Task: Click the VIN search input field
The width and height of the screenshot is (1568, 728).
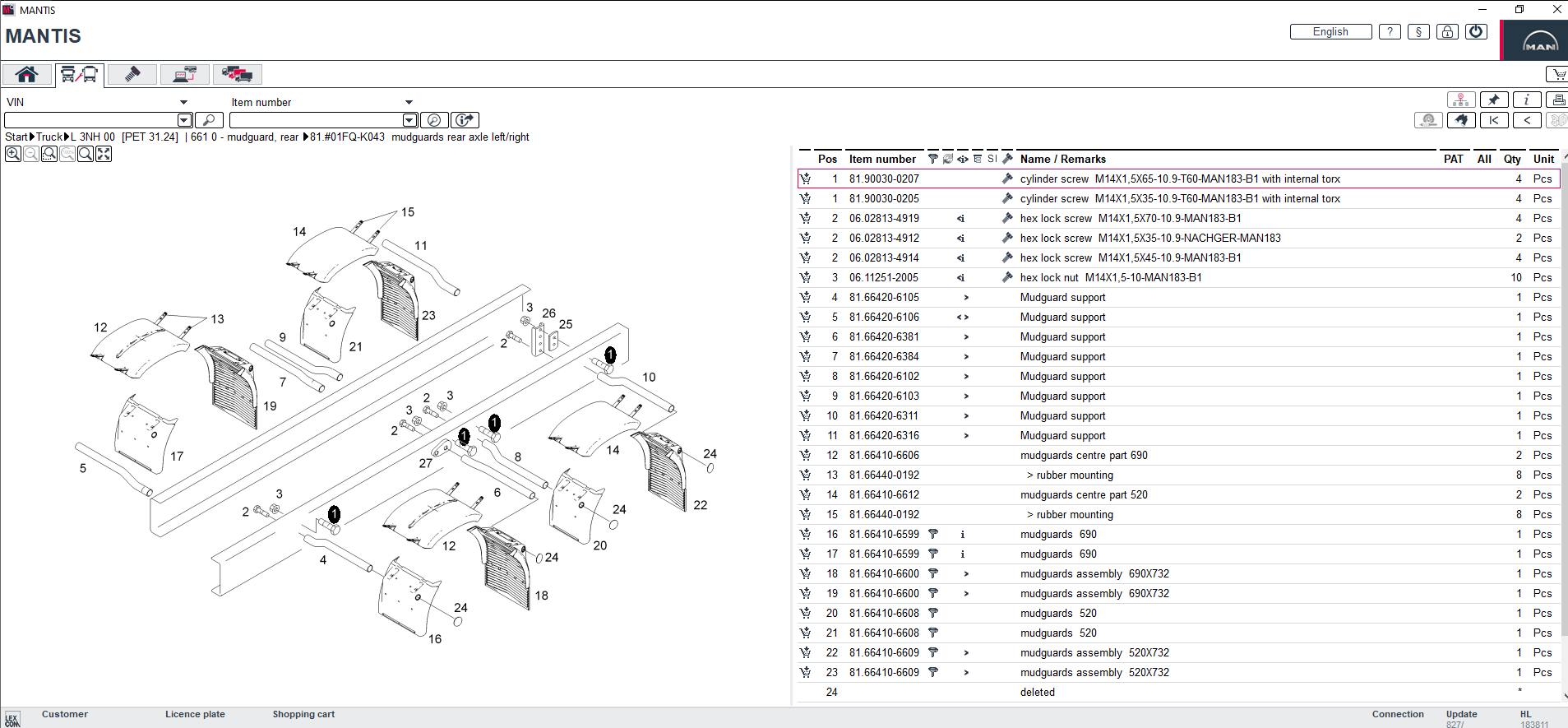Action: click(x=91, y=120)
